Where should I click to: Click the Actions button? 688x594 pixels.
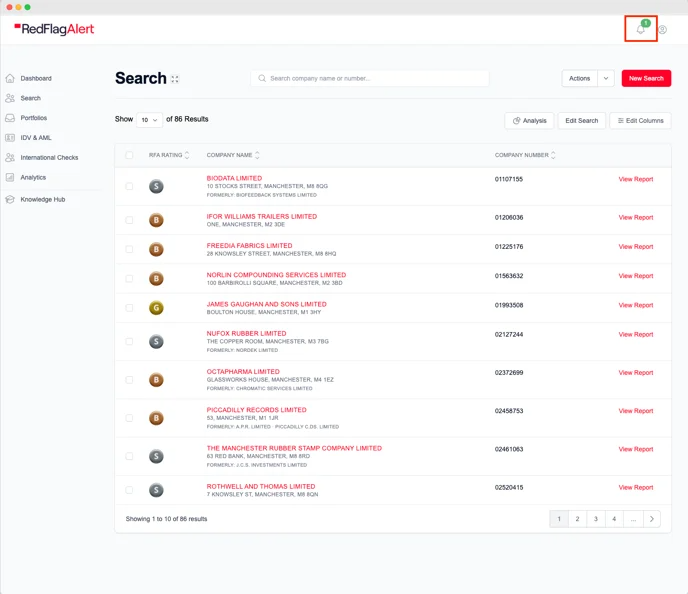[580, 79]
